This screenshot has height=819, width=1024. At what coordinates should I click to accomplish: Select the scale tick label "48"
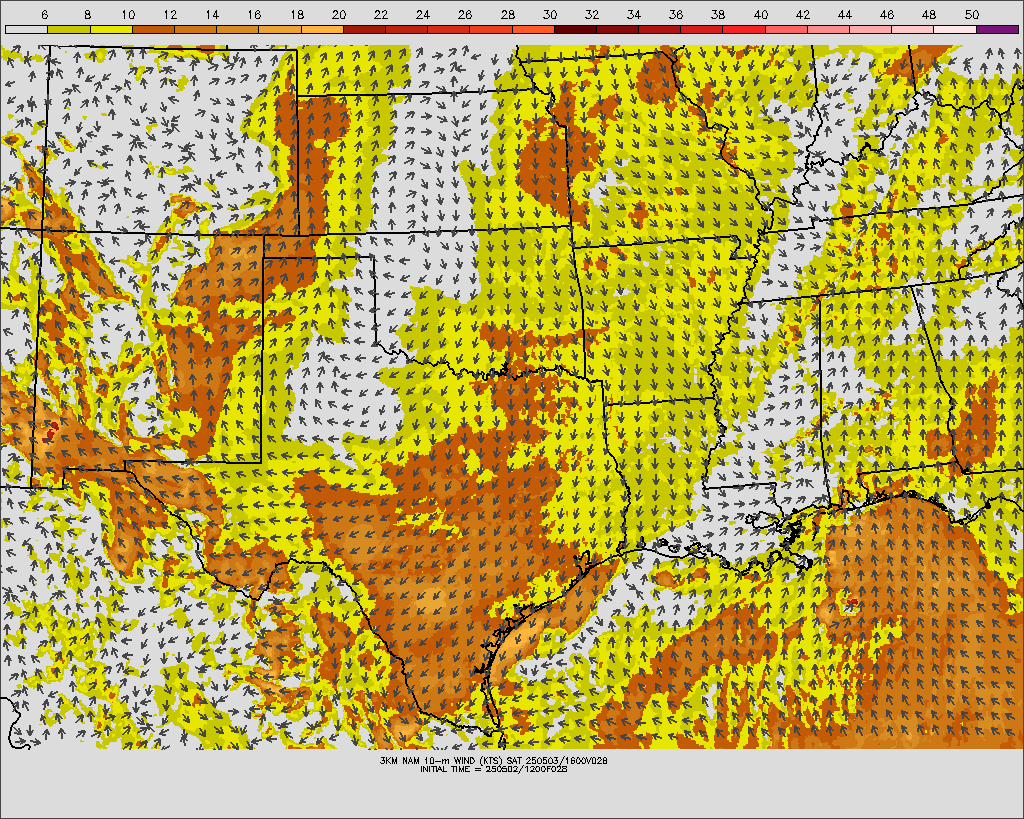click(929, 14)
